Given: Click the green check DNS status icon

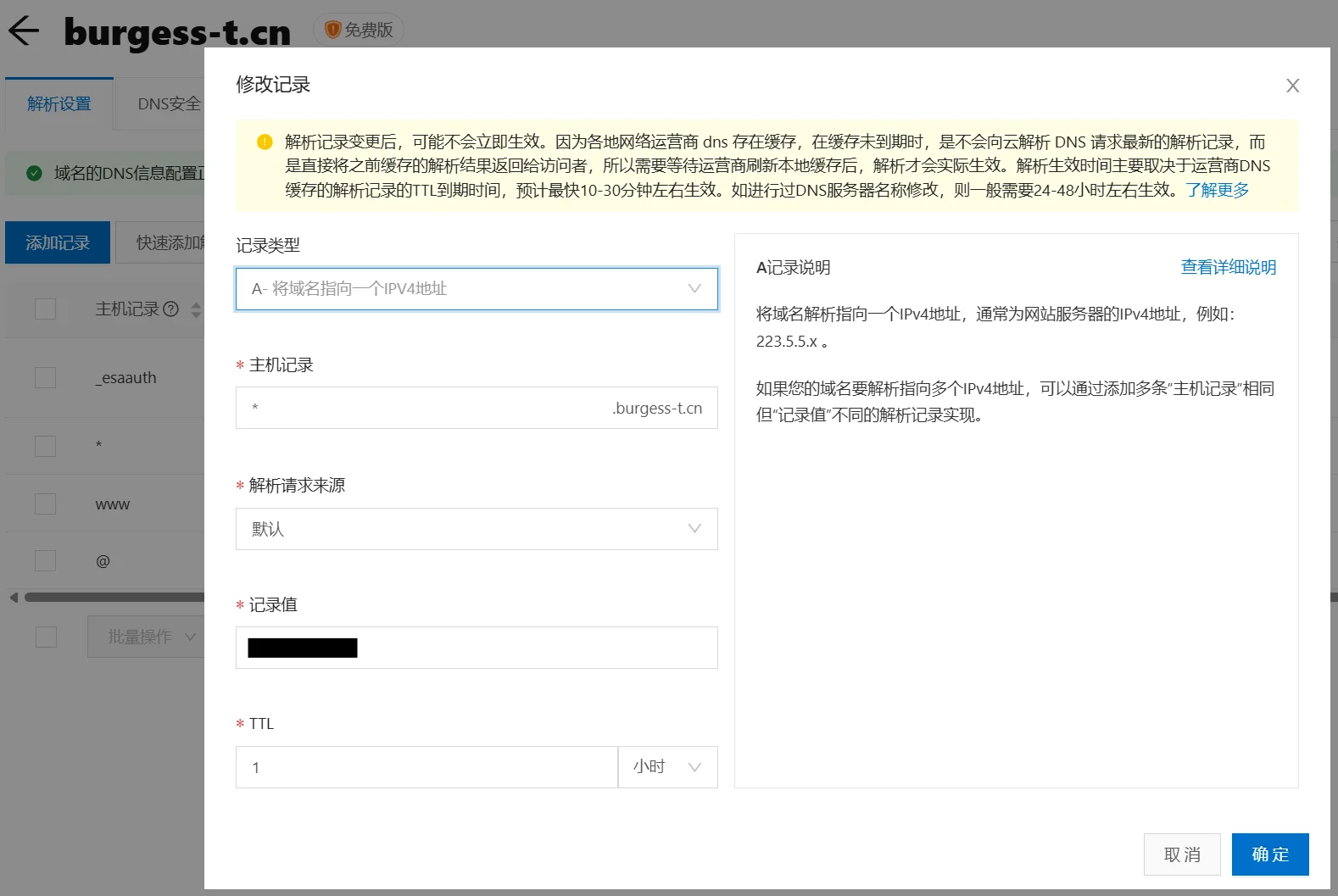Looking at the screenshot, I should pyautogui.click(x=34, y=173).
